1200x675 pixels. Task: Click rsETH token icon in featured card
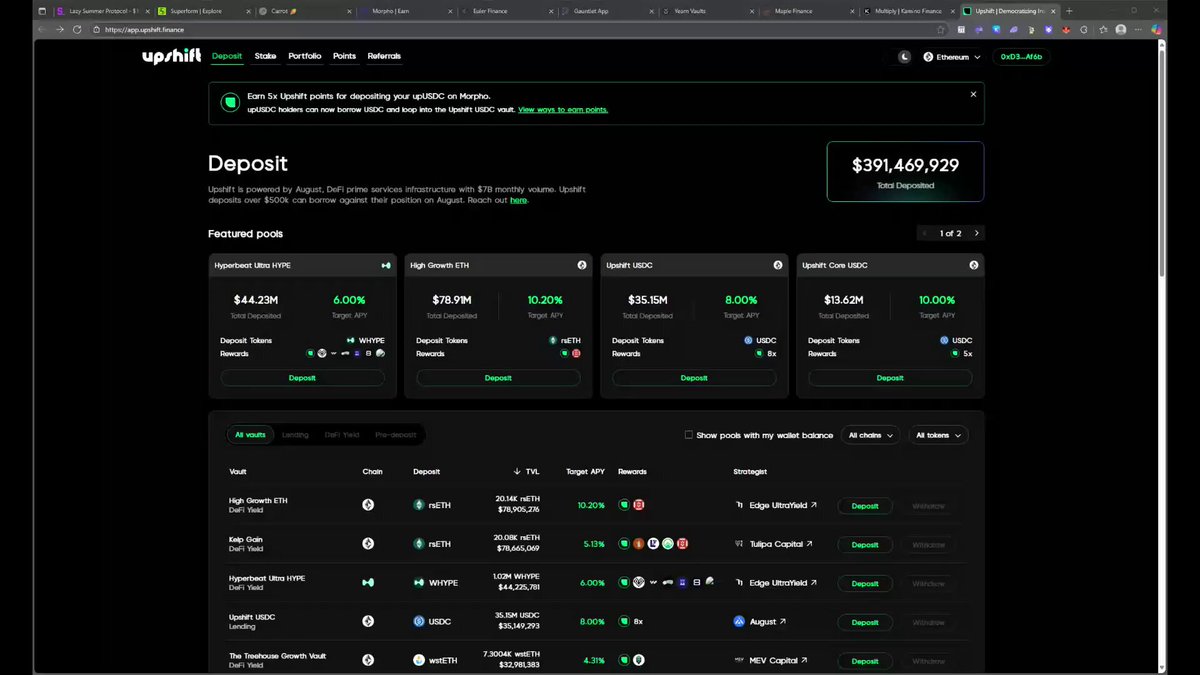pos(553,340)
